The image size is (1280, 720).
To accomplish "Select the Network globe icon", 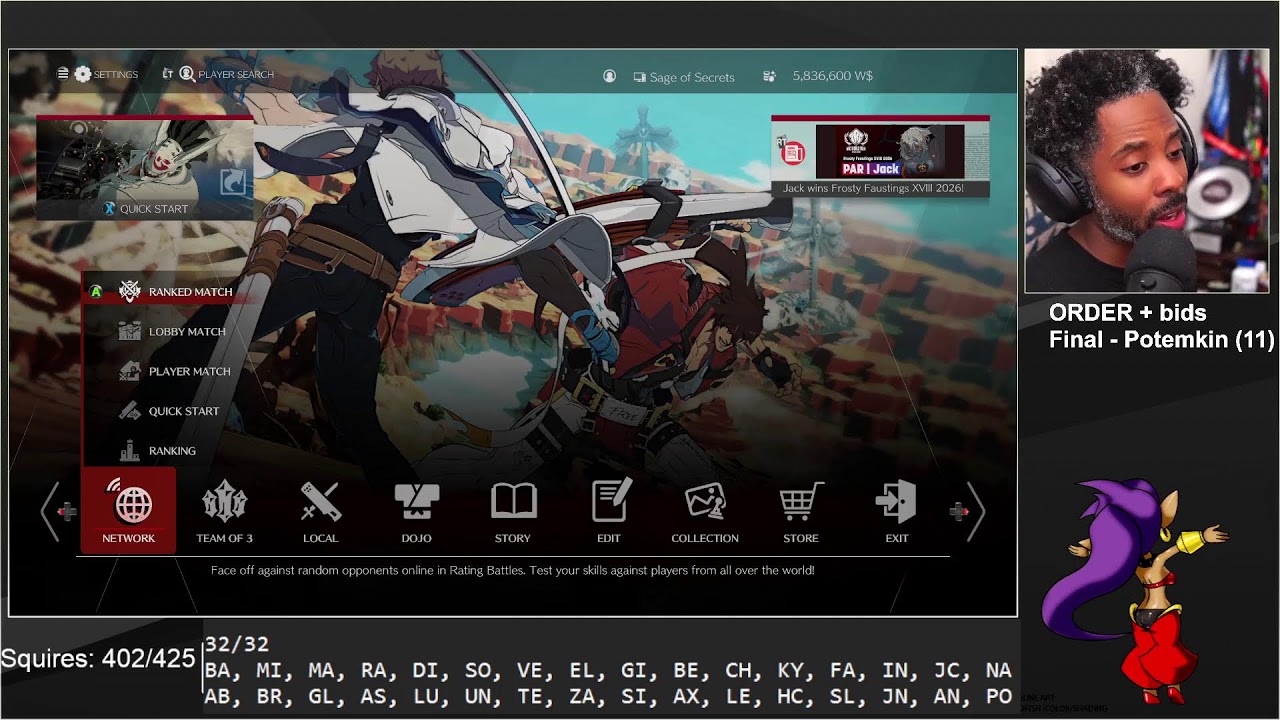I will [129, 502].
